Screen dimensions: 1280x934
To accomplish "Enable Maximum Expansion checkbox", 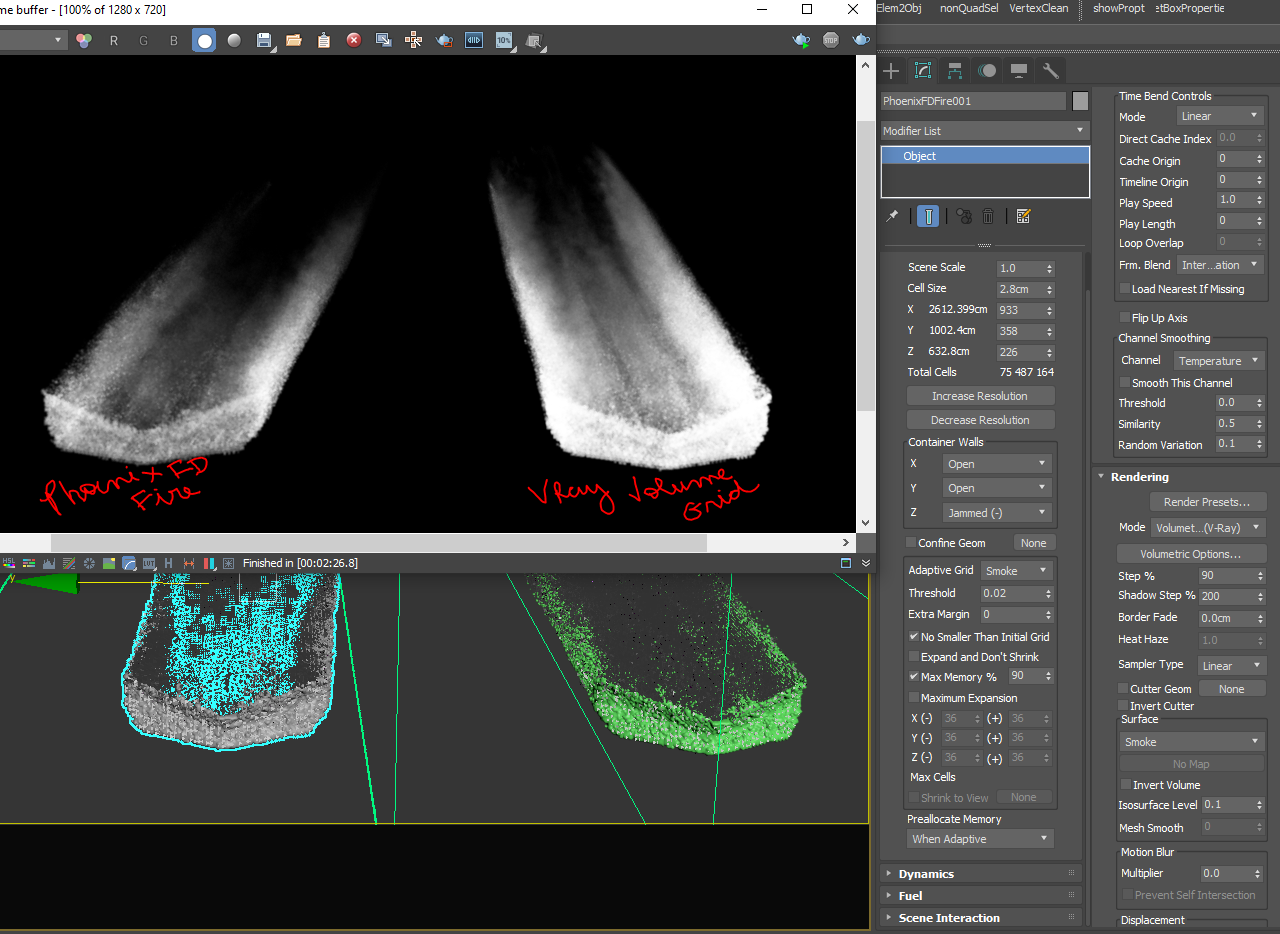I will pyautogui.click(x=914, y=698).
